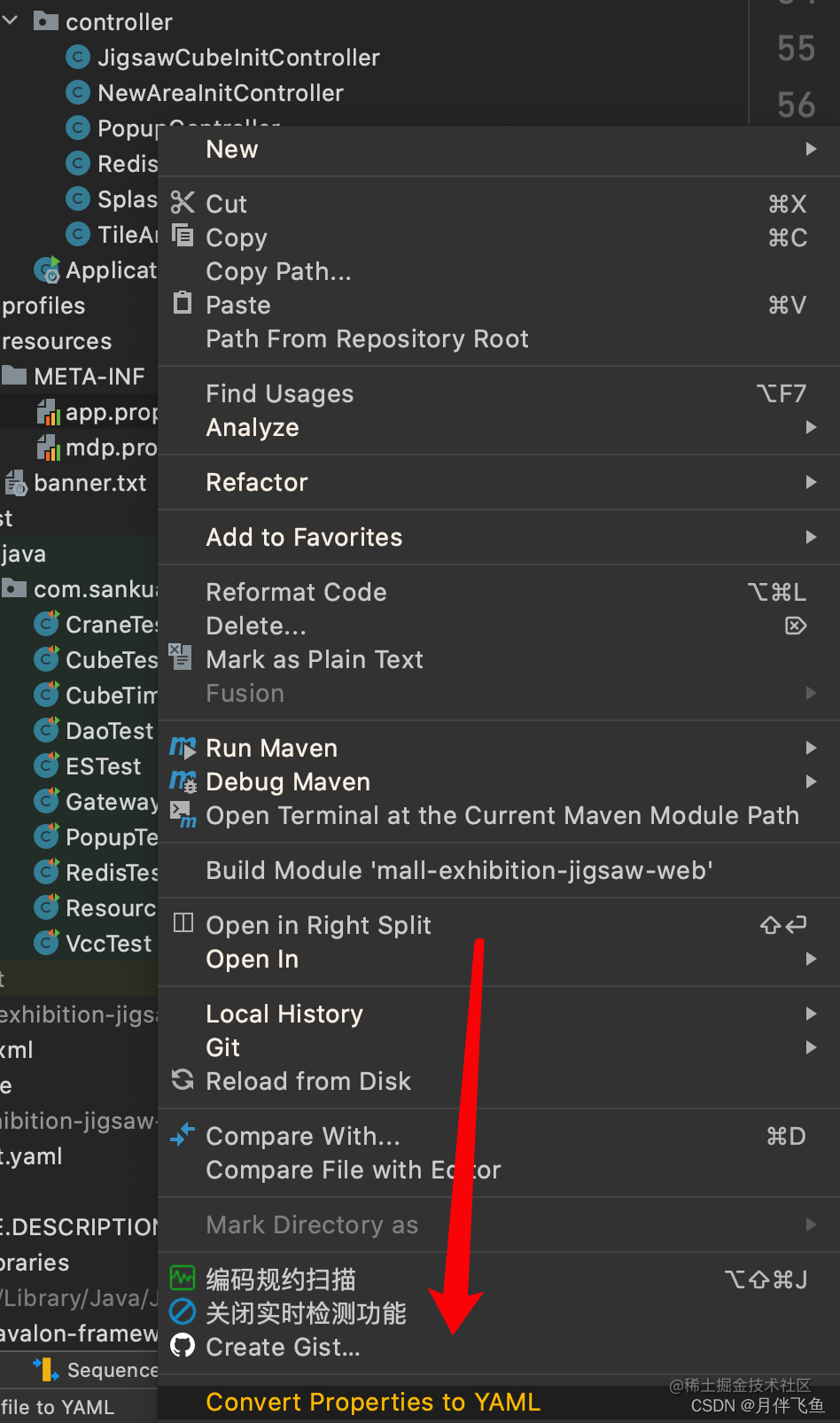840x1423 pixels.
Task: Expand the New submenu arrow
Action: (x=811, y=149)
